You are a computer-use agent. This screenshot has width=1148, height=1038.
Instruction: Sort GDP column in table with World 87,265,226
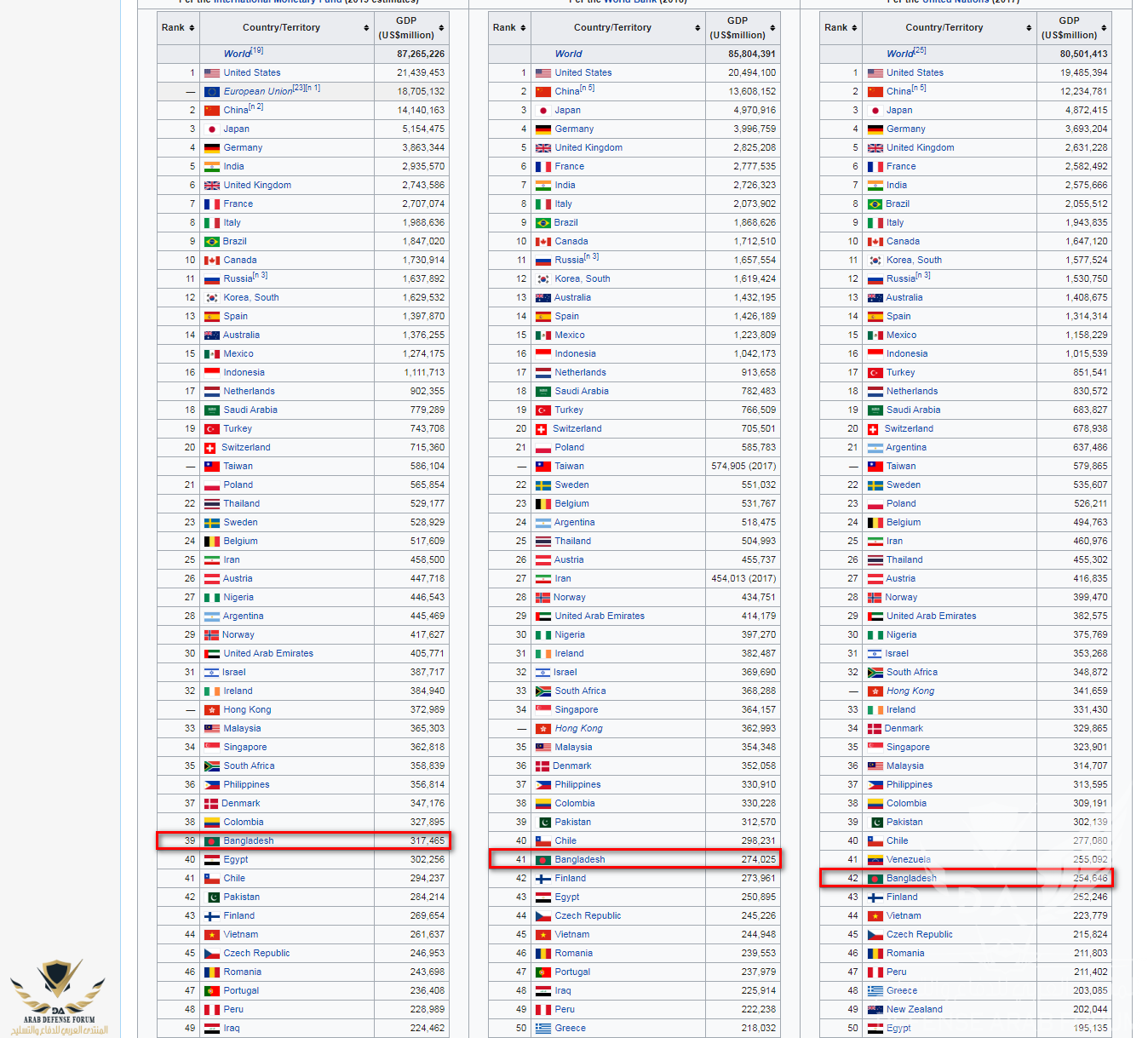[x=441, y=28]
